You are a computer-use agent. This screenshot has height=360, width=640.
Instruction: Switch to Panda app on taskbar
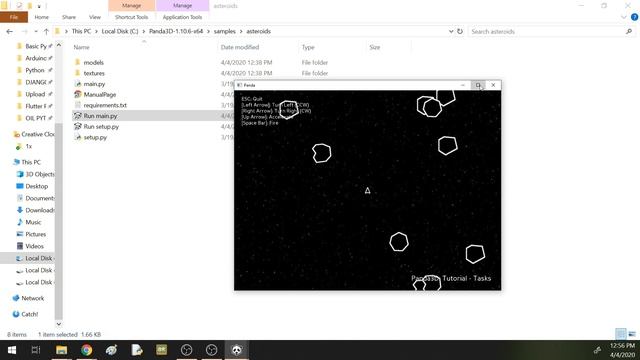point(237,350)
